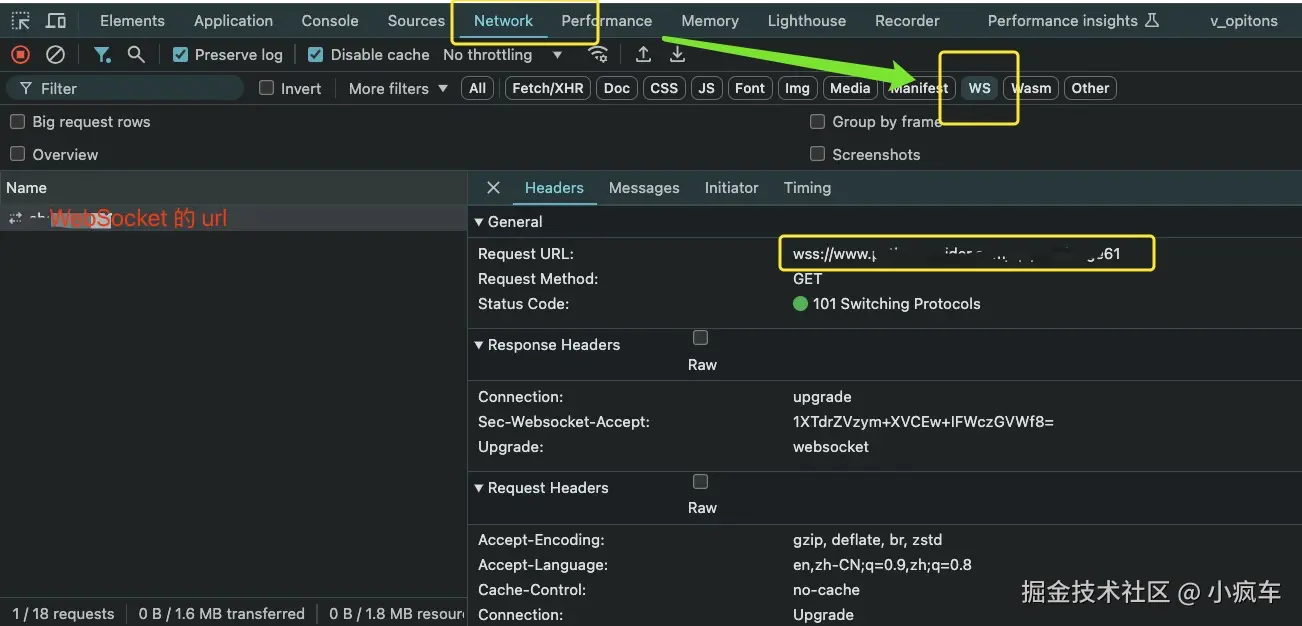Filter requests by Img type
The height and width of the screenshot is (626, 1302).
(x=797, y=88)
